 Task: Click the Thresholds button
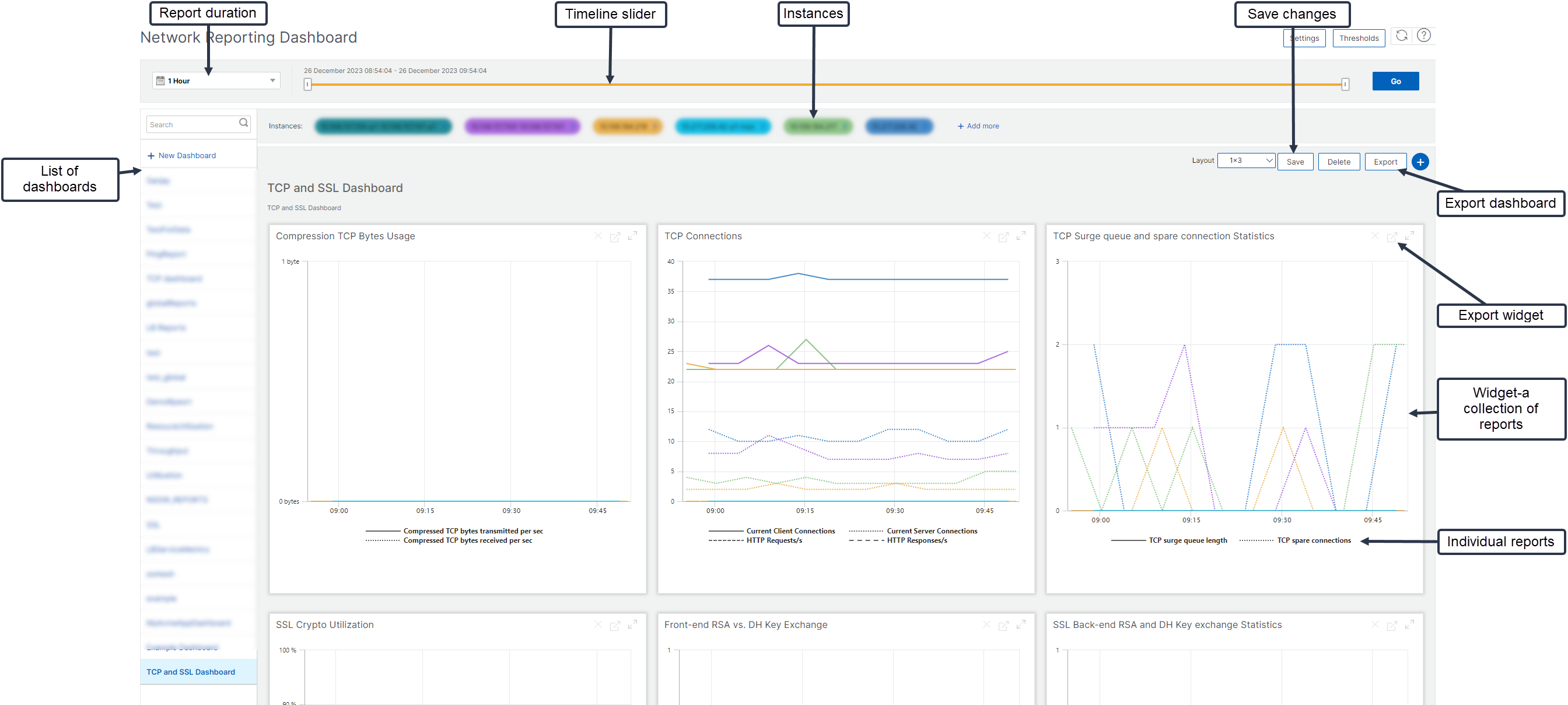(x=1359, y=39)
